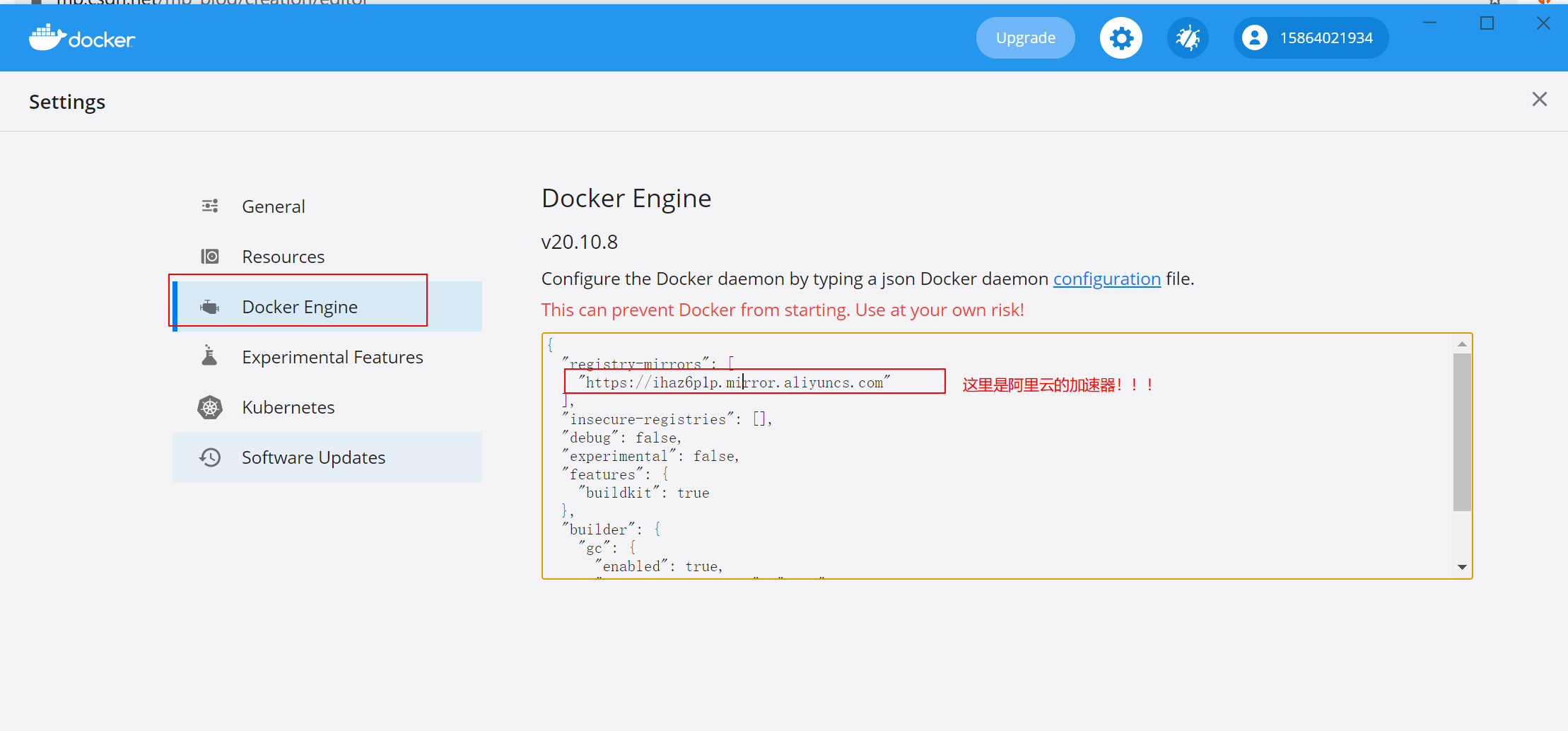Image resolution: width=1568 pixels, height=731 pixels.
Task: Click the bug troubleshoot icon
Action: 1187,37
